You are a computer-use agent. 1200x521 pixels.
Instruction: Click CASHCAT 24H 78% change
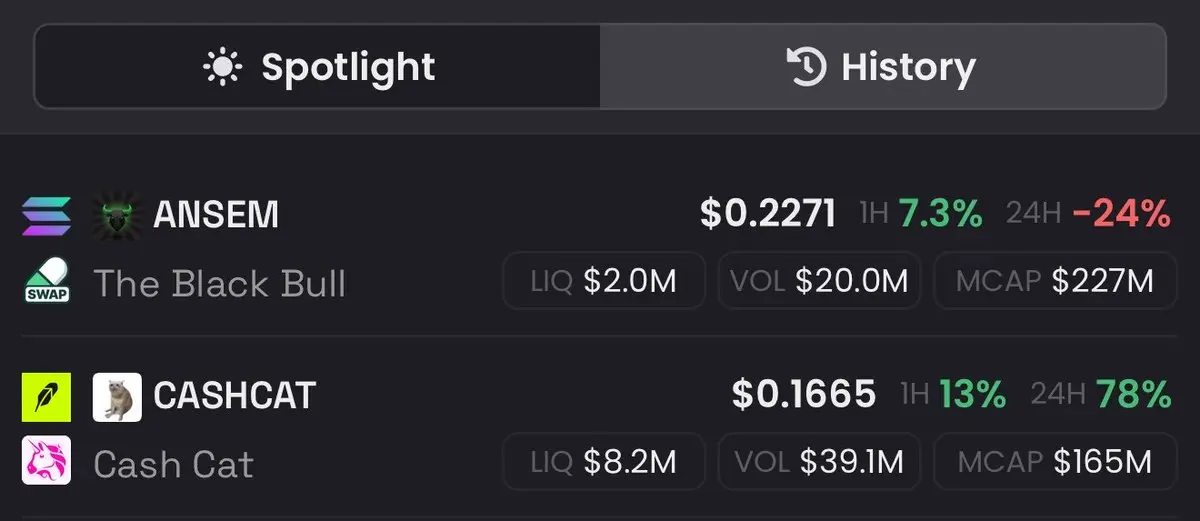coord(1101,396)
